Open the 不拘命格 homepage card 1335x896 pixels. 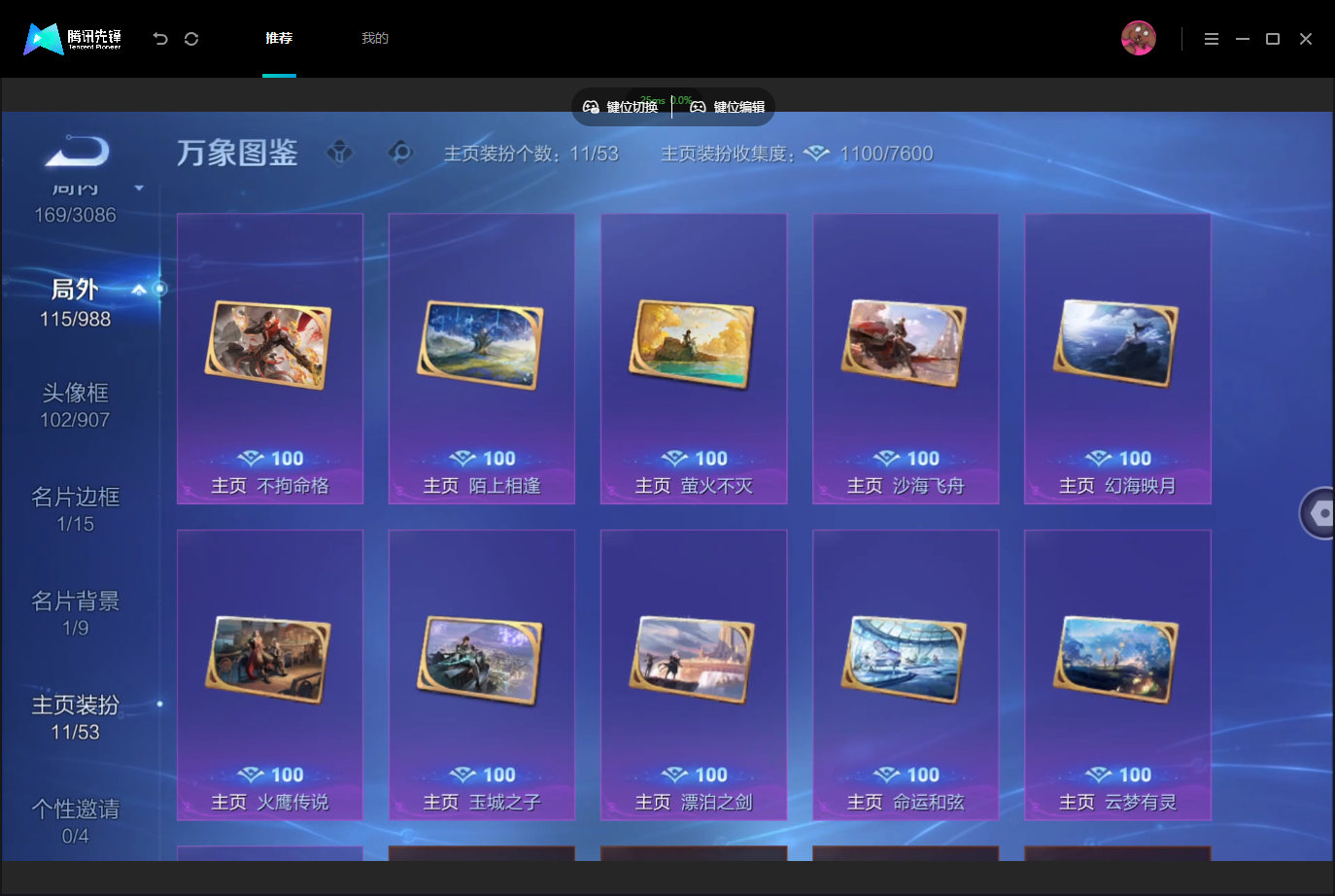pos(270,359)
